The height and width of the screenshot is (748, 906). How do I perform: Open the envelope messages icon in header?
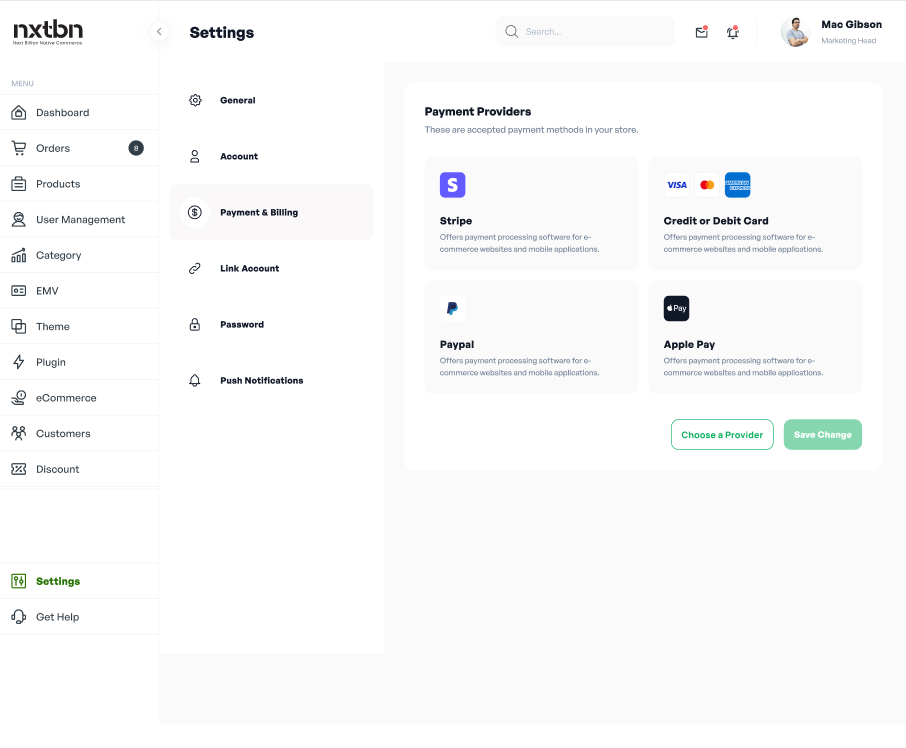click(701, 32)
